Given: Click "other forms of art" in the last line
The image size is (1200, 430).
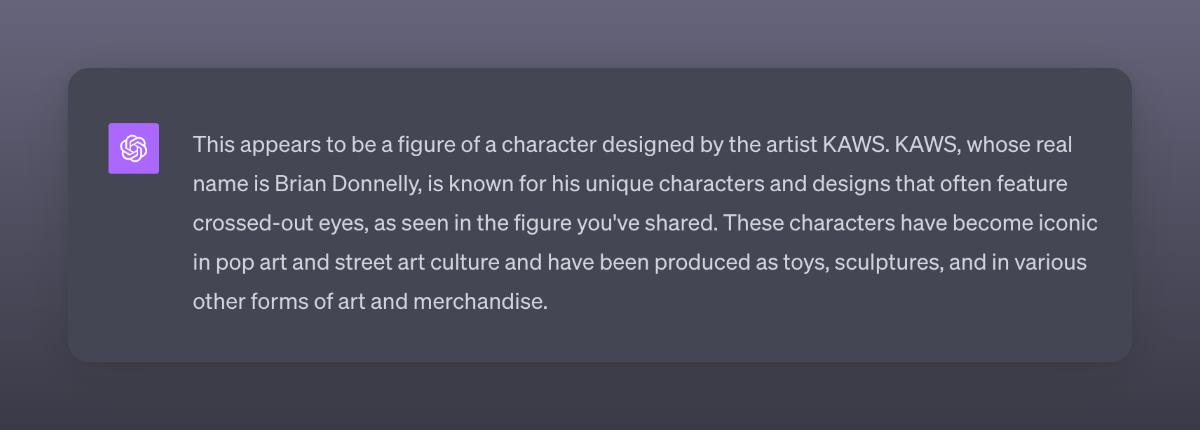Looking at the screenshot, I should tap(268, 301).
